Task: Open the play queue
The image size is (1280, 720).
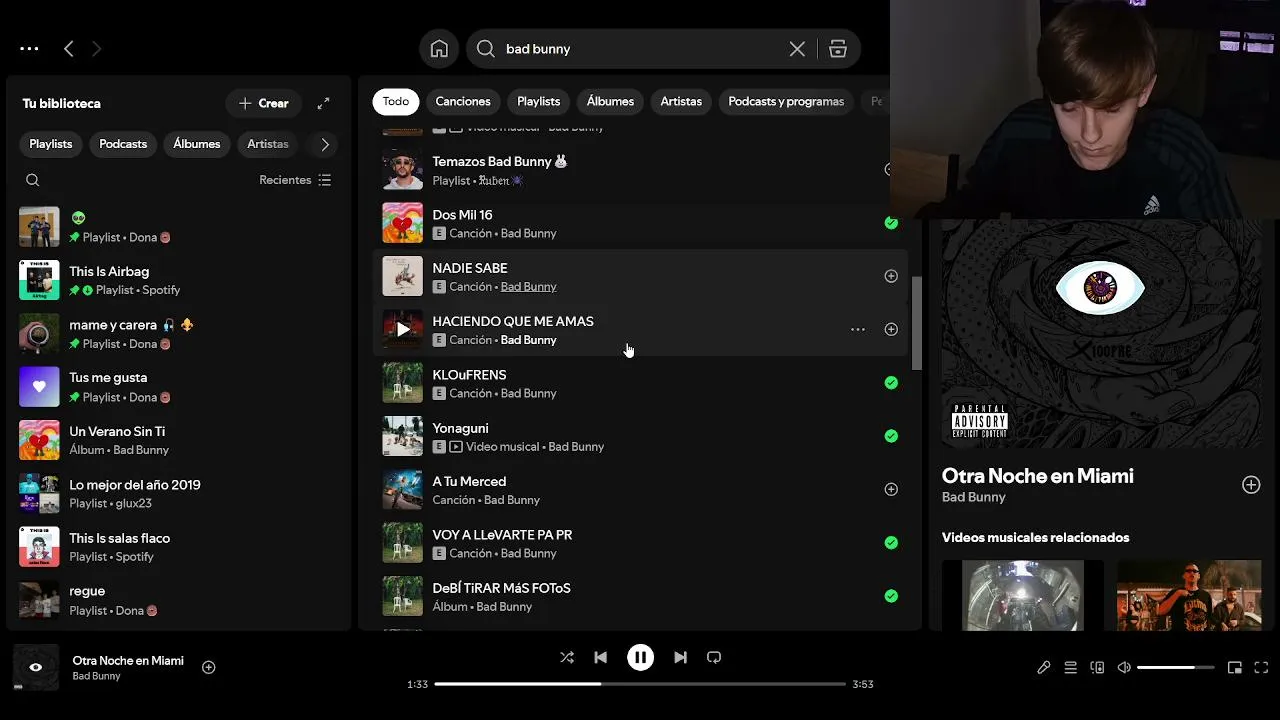Action: coord(1071,667)
